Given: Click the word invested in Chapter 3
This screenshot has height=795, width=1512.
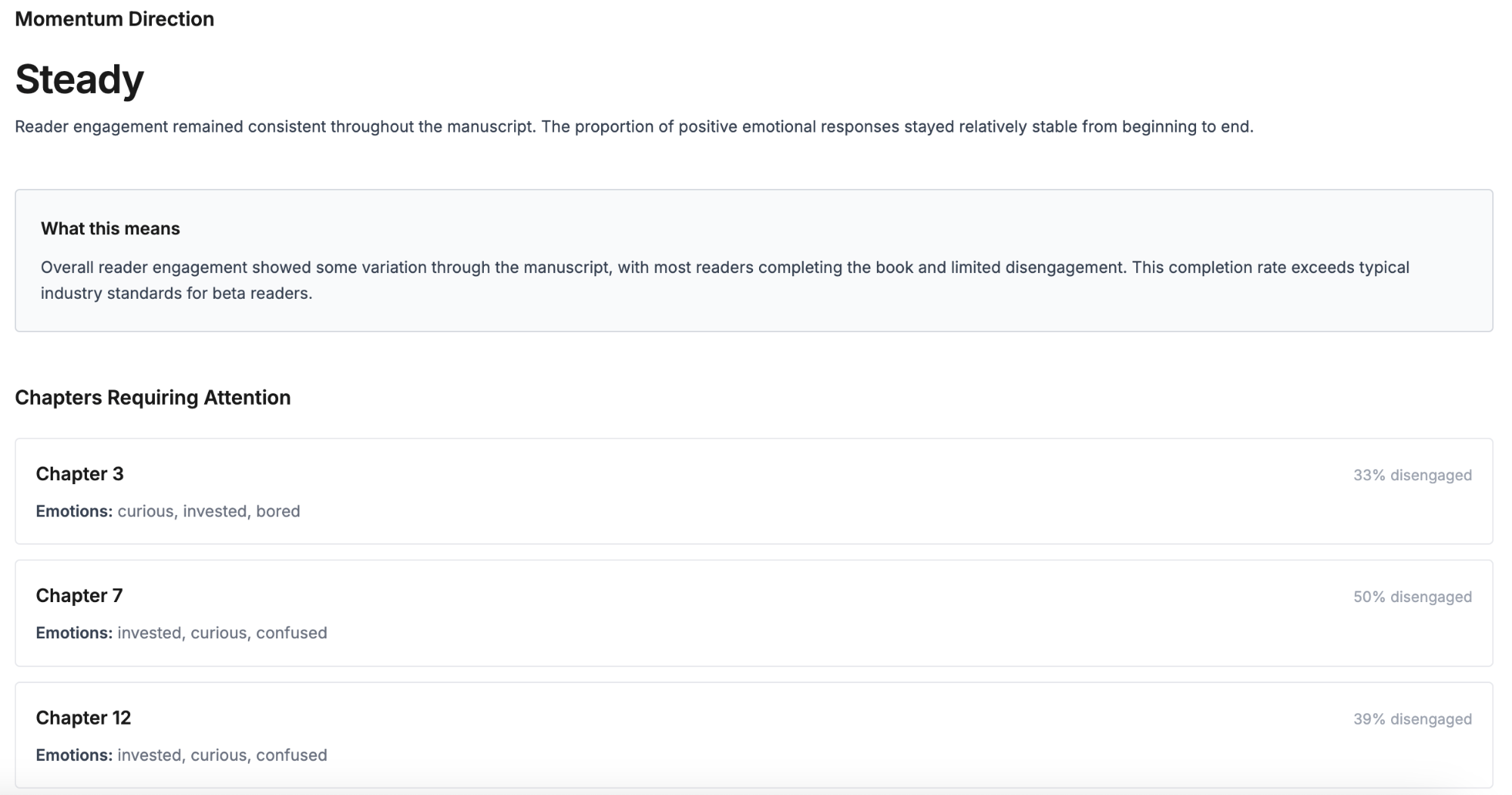Looking at the screenshot, I should (215, 511).
